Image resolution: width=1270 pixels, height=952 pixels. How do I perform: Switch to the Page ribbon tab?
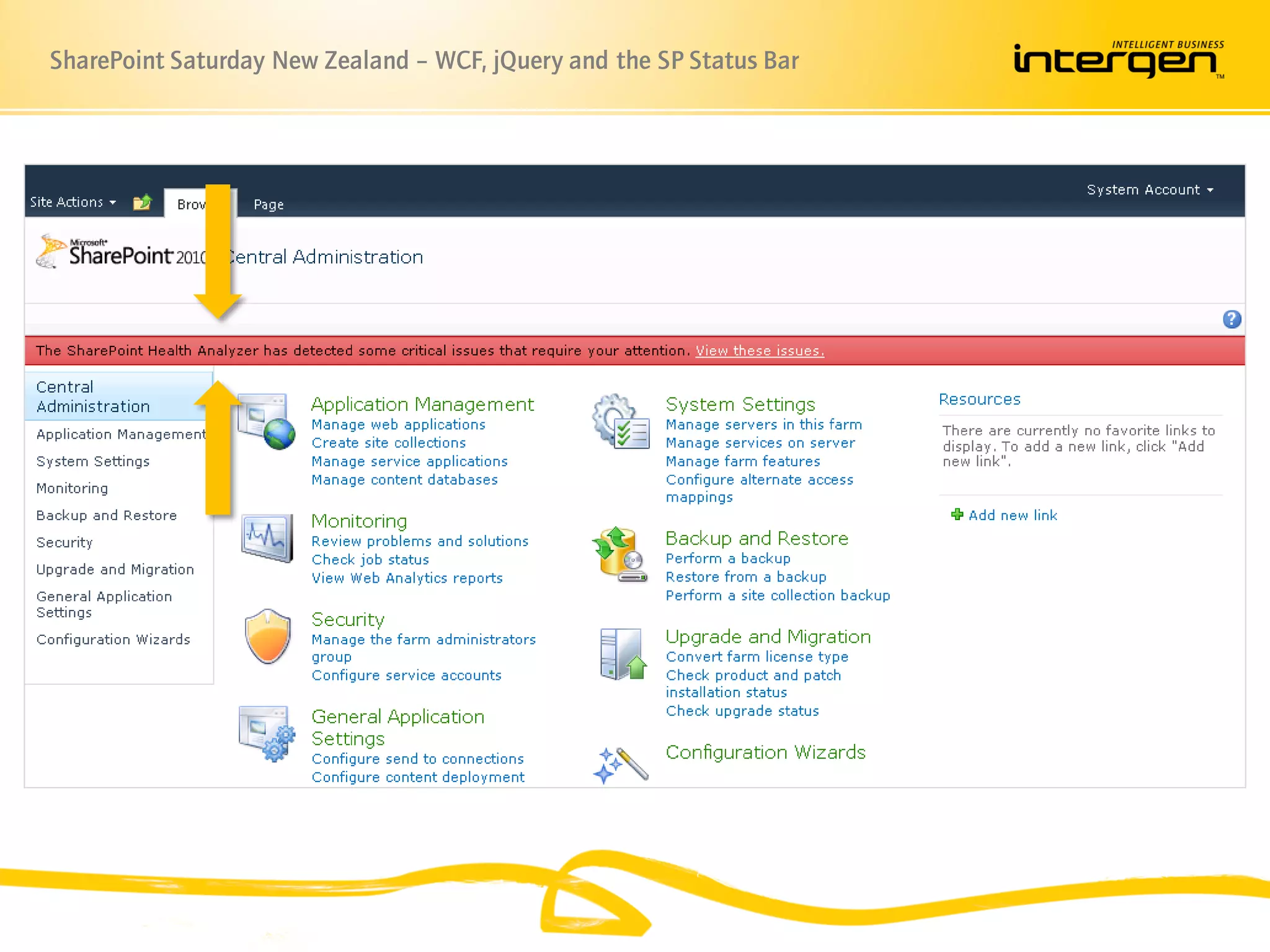269,204
